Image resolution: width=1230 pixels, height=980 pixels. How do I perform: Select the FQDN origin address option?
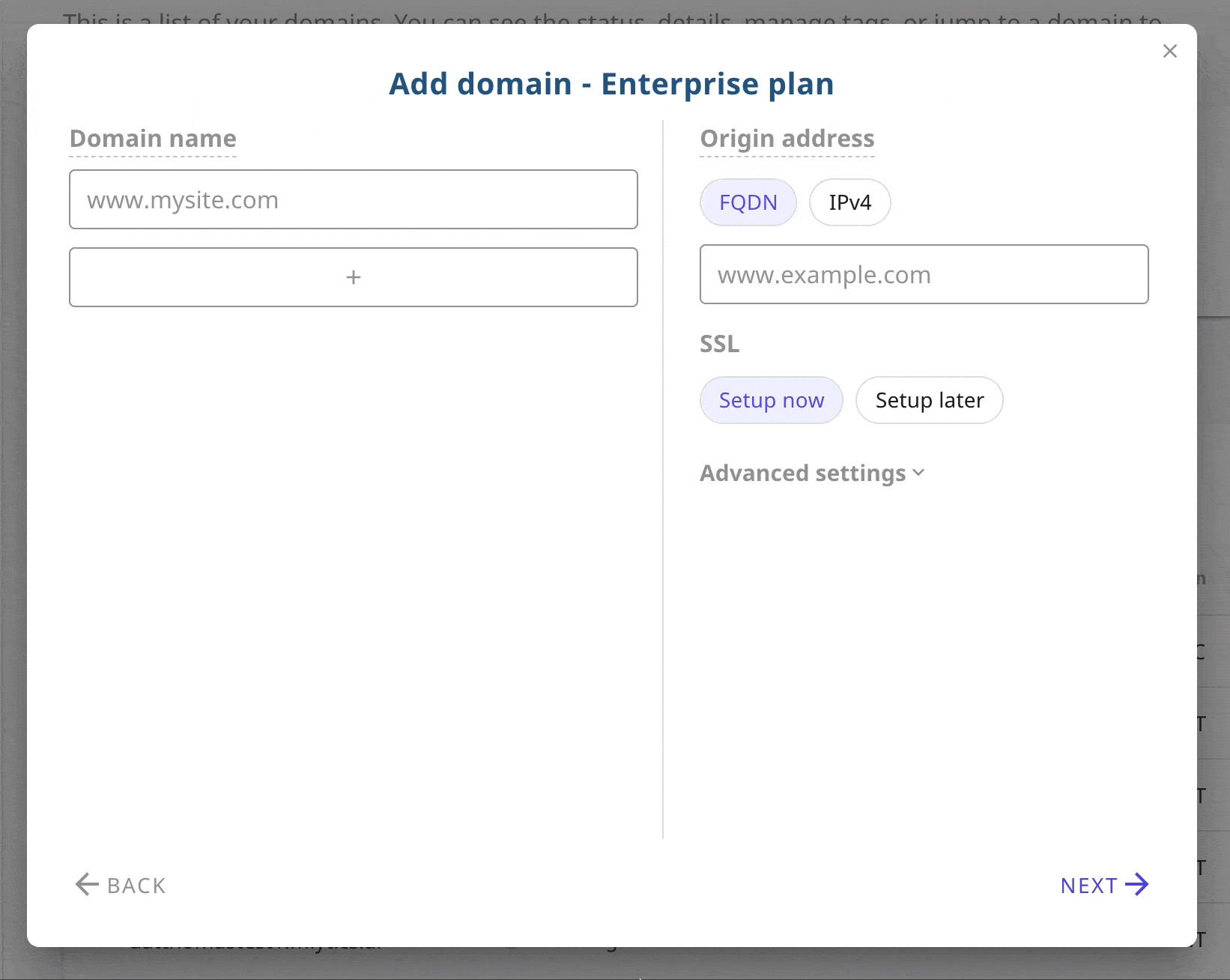point(748,202)
